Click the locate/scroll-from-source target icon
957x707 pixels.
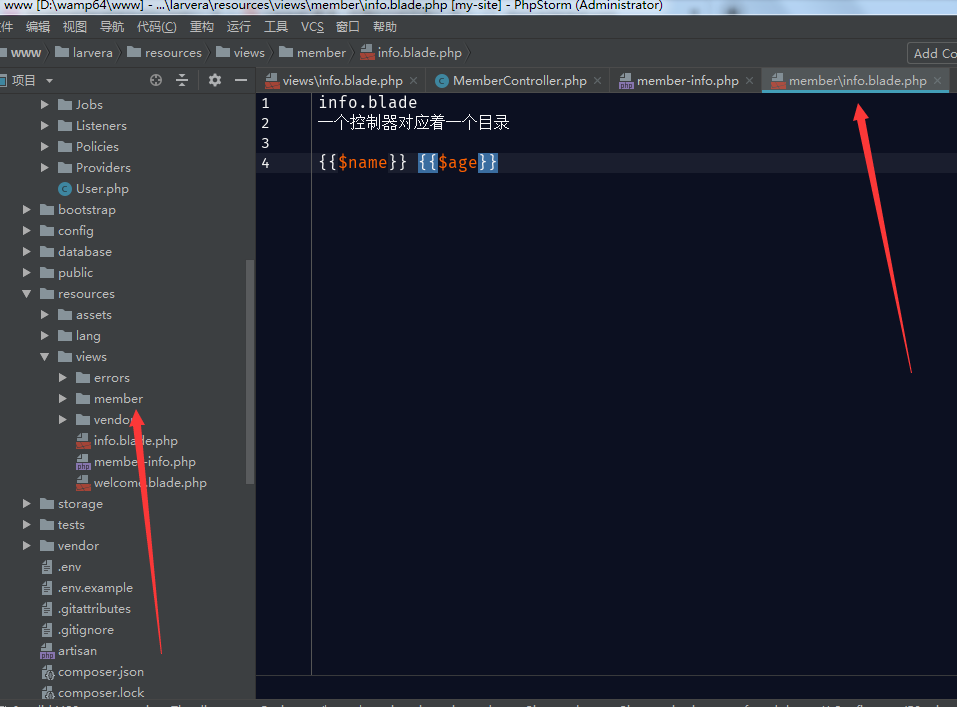[x=156, y=80]
